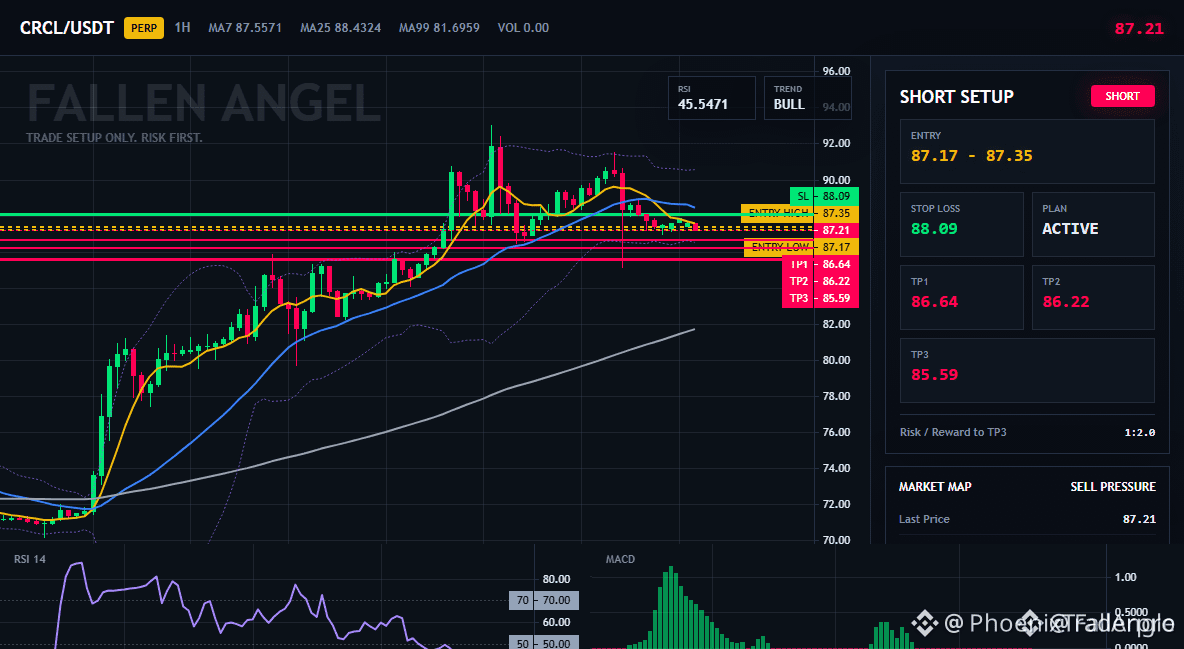This screenshot has height=649, width=1184.
Task: Click the MA7 87.5571 indicator label
Action: 245,28
